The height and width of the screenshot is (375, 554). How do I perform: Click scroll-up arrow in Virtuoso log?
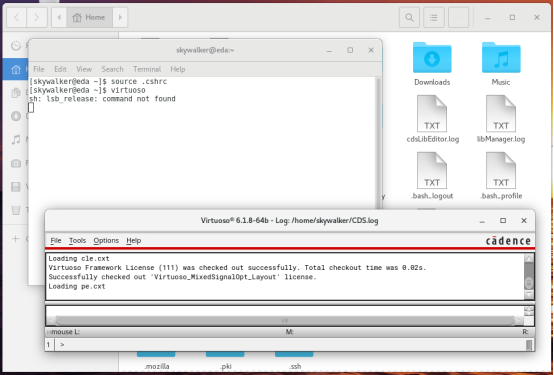click(529, 259)
